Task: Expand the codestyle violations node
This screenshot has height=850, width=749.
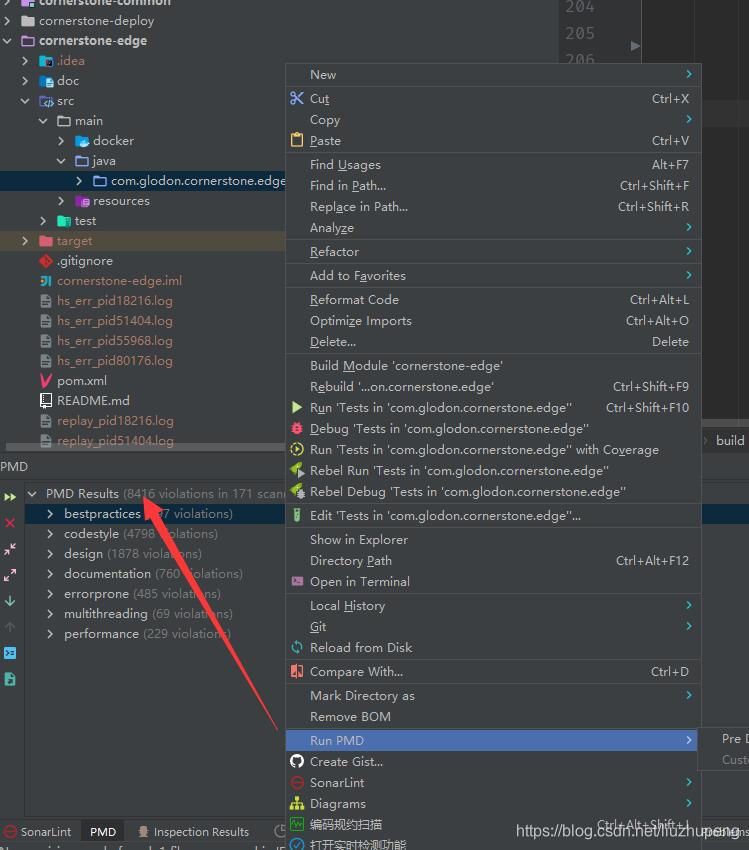Action: (x=50, y=533)
